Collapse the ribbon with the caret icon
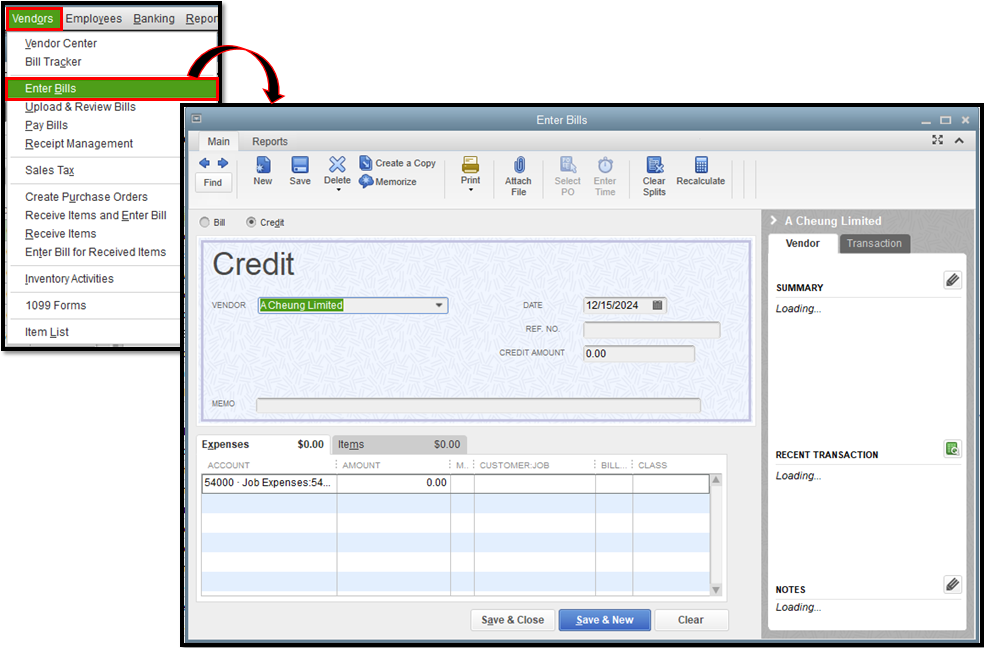 (x=959, y=141)
